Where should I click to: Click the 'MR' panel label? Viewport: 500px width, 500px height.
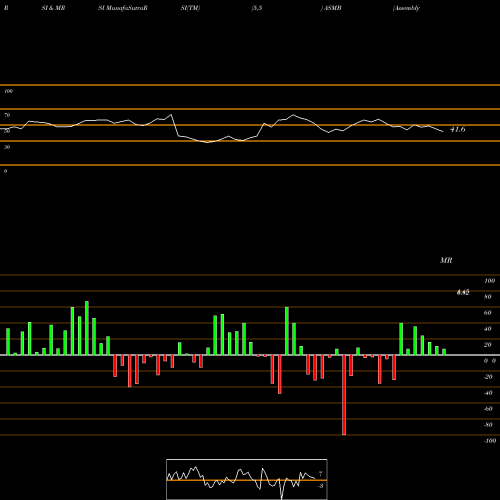pos(446,260)
